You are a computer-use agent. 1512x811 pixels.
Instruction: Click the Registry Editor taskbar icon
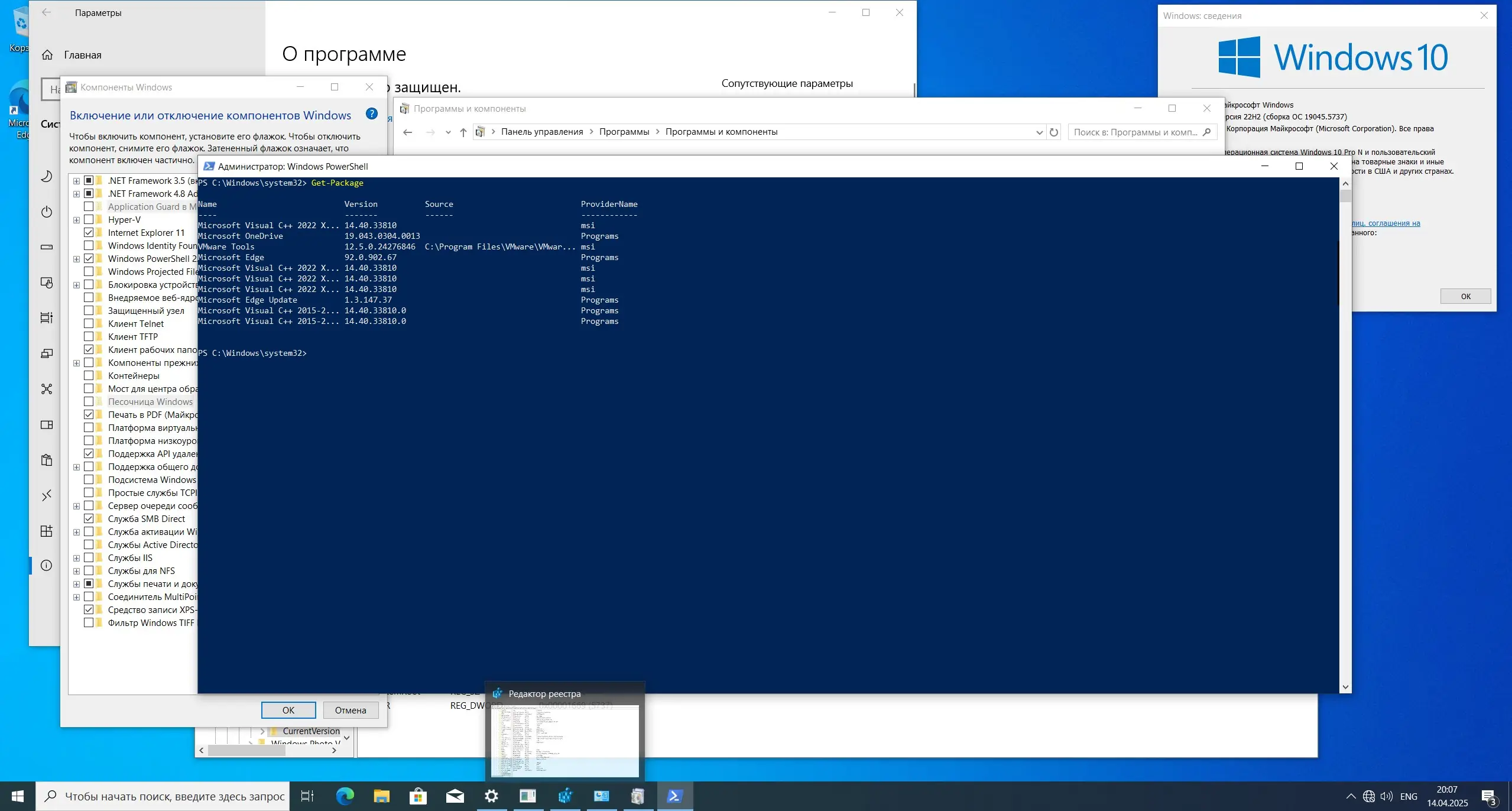(564, 796)
